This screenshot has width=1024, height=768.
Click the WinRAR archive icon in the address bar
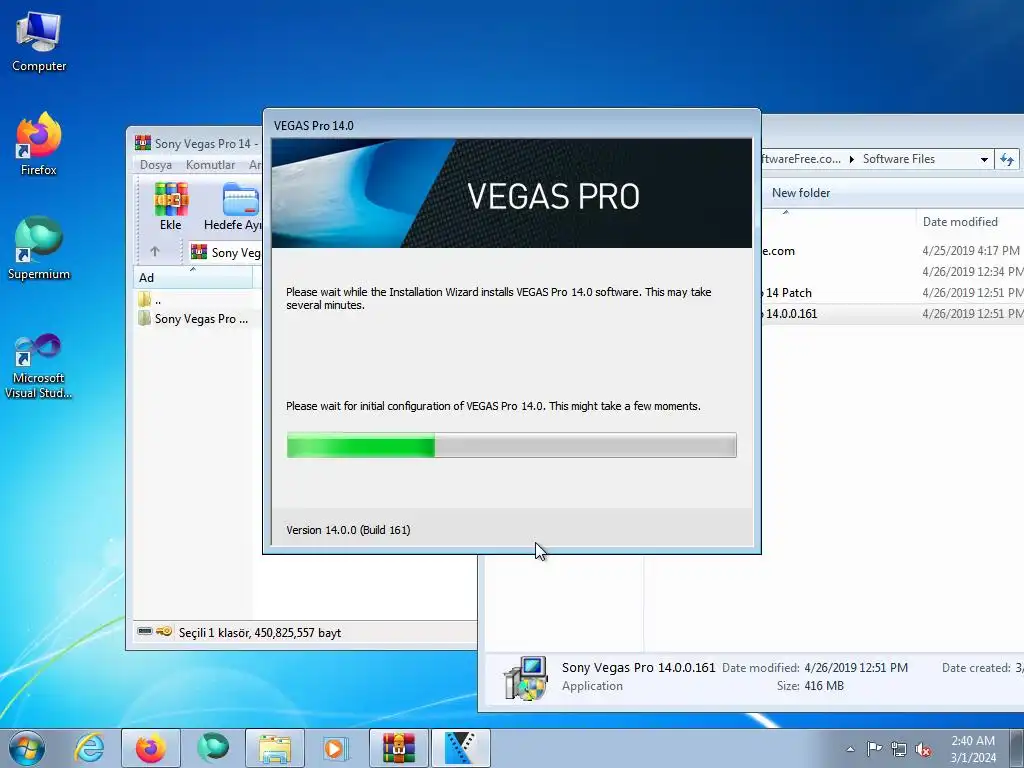(x=199, y=252)
